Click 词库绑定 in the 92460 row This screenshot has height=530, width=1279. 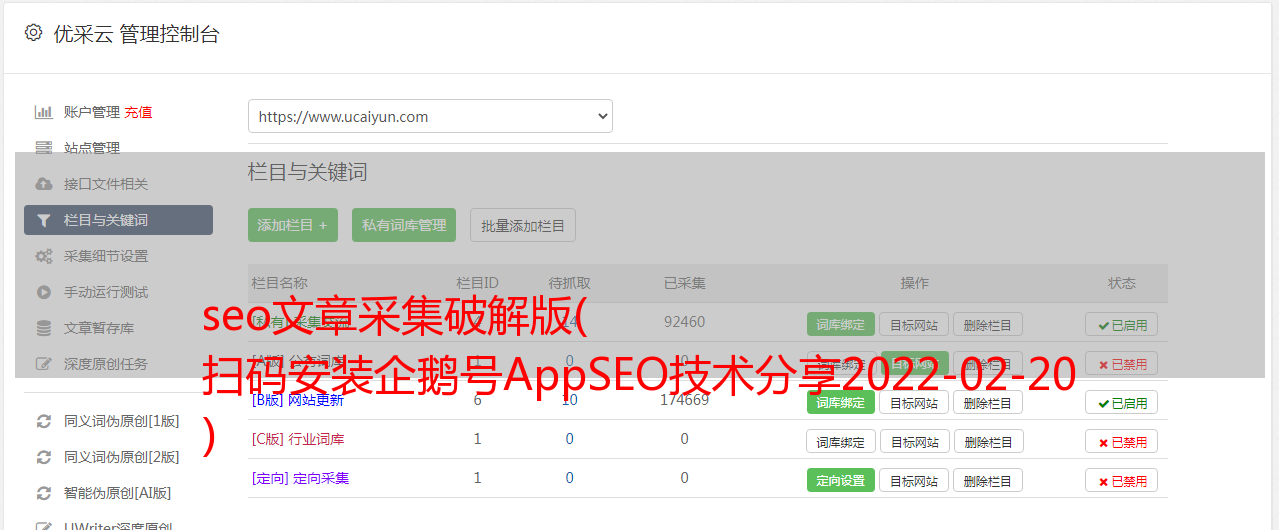click(840, 324)
